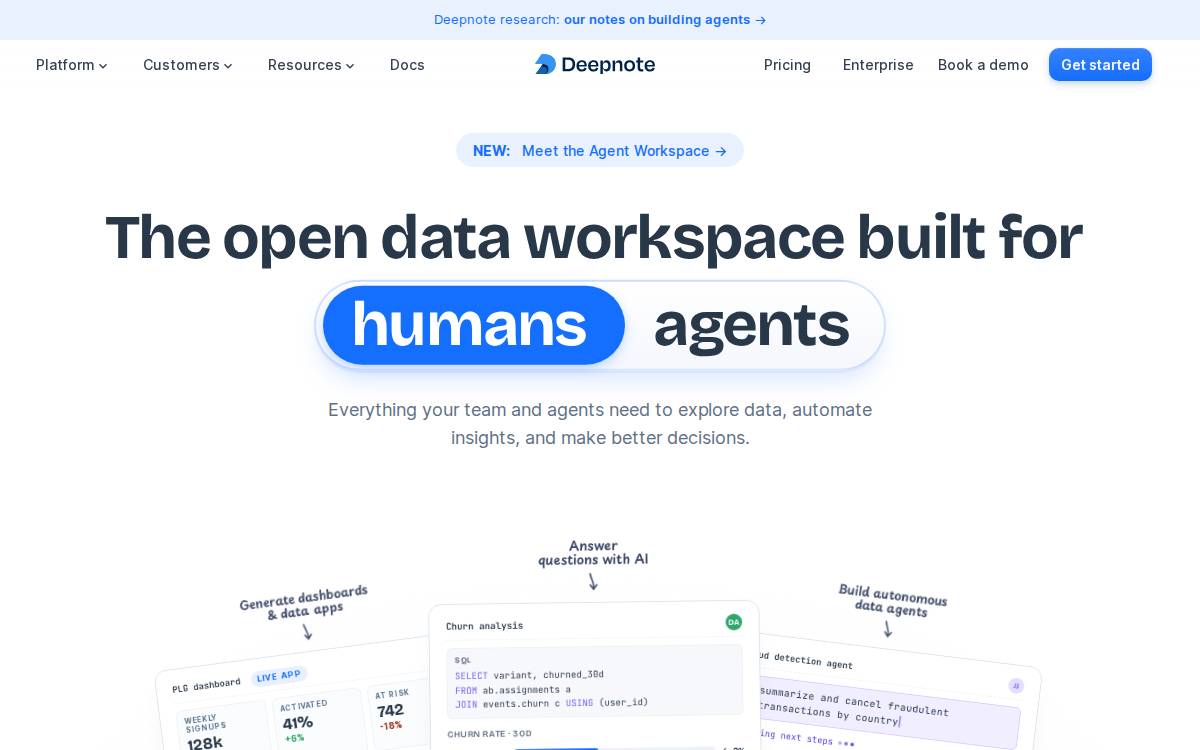This screenshot has height=750, width=1200.
Task: Click the LIVE APP badge on PLG dashboard
Action: [279, 676]
